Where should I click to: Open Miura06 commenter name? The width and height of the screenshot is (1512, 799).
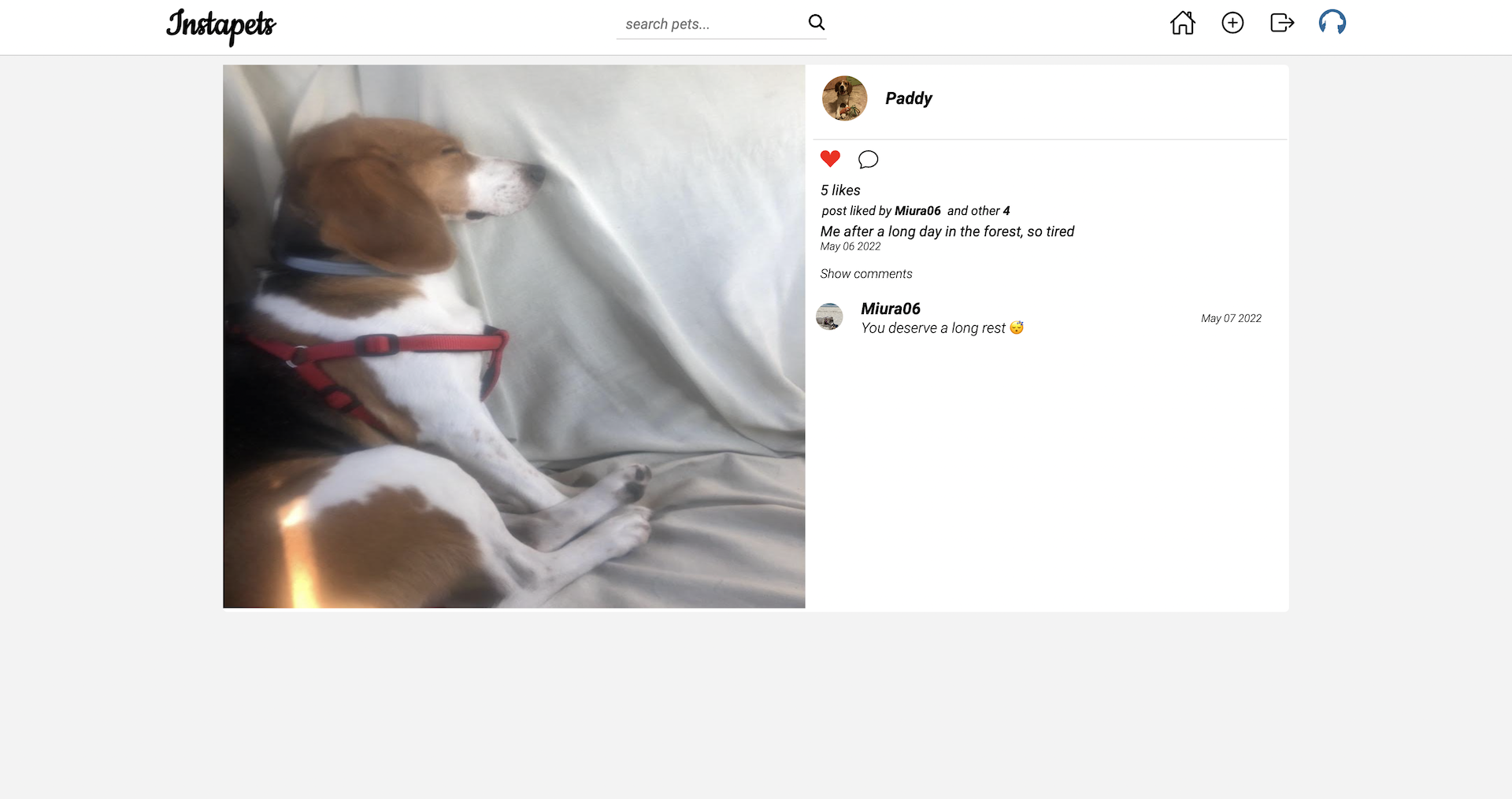tap(891, 309)
